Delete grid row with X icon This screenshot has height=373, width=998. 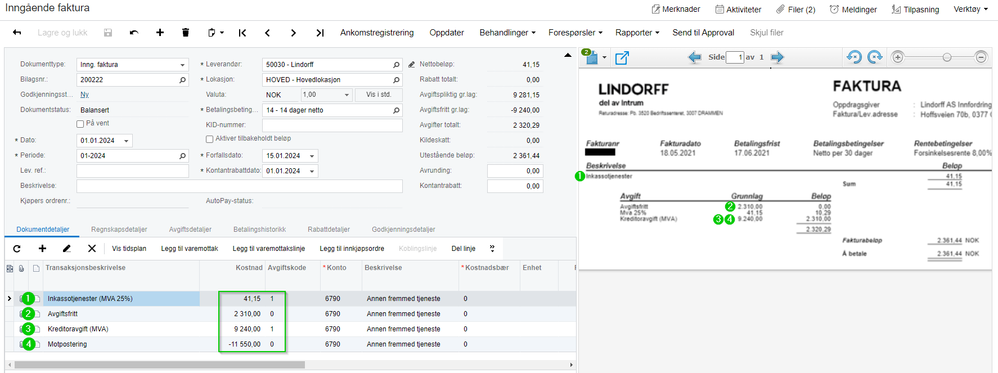91,248
